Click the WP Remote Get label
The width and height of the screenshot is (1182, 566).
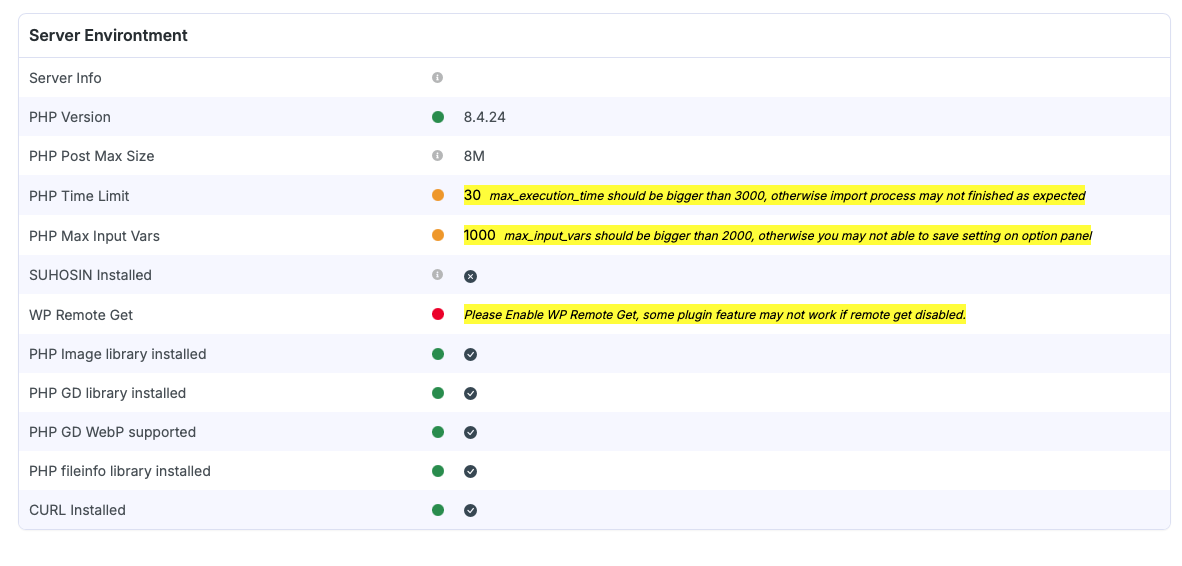coord(81,314)
